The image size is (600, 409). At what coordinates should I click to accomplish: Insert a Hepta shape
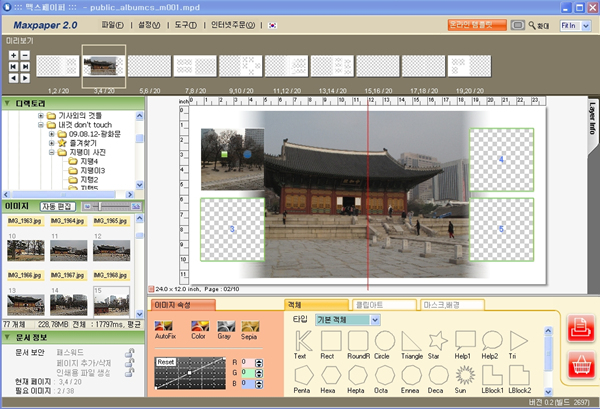pyautogui.click(x=357, y=379)
